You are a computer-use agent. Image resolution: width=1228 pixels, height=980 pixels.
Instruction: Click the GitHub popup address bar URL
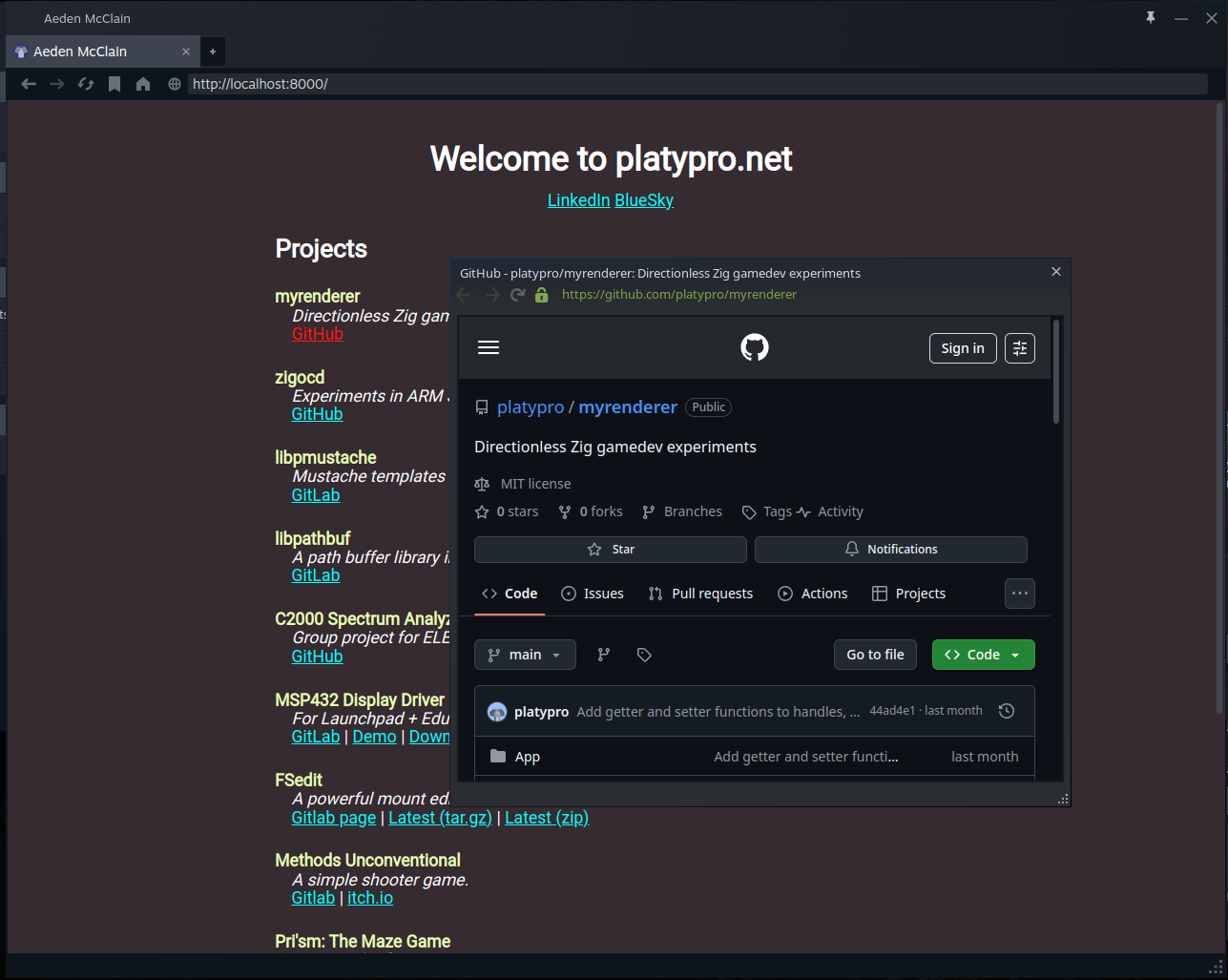click(x=679, y=295)
